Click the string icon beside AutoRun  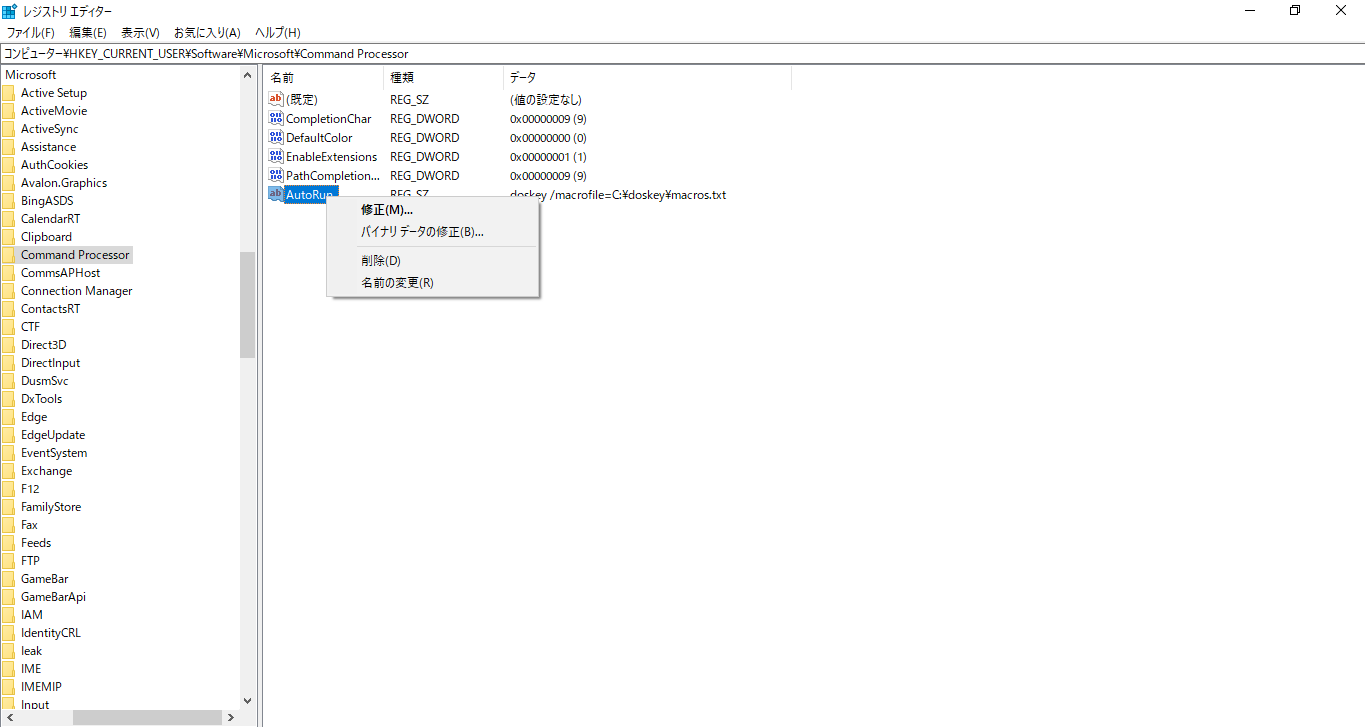click(x=277, y=194)
